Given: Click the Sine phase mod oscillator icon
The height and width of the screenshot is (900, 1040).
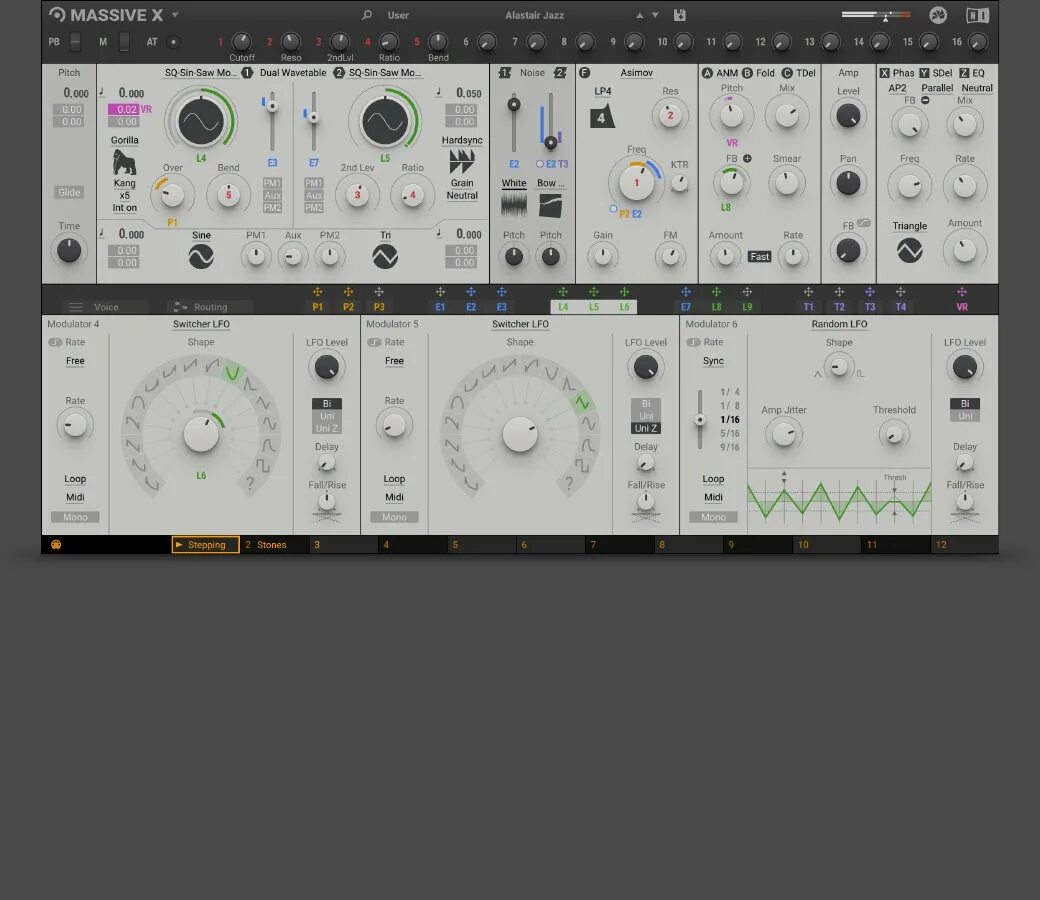Looking at the screenshot, I should click(x=201, y=257).
